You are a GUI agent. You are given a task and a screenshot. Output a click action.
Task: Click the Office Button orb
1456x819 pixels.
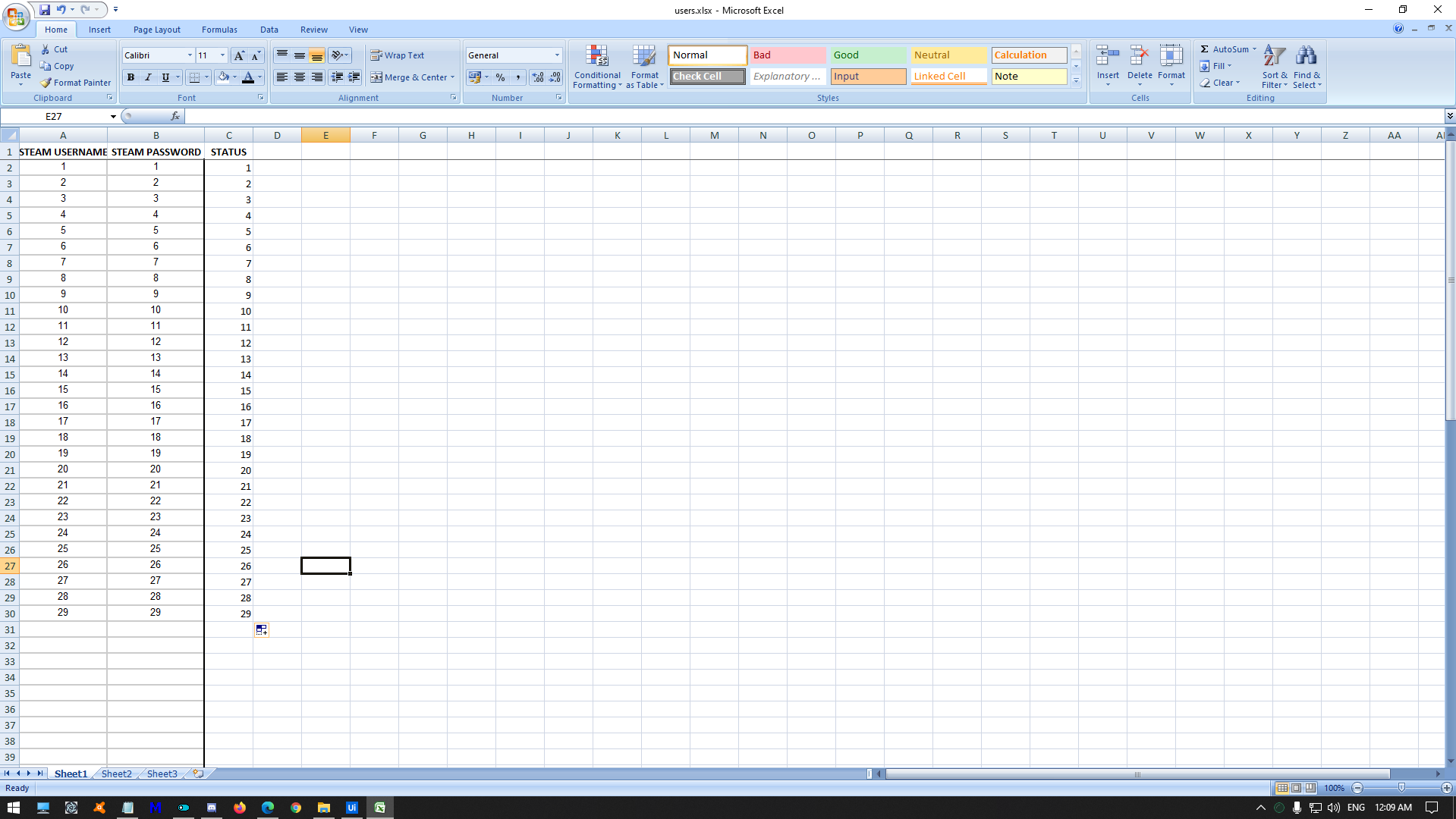coord(15,16)
